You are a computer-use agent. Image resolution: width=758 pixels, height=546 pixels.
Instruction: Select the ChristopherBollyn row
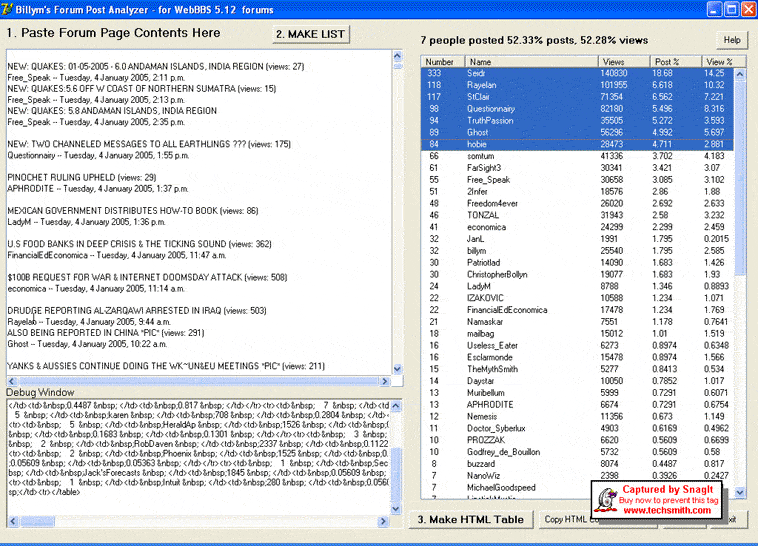coord(577,275)
